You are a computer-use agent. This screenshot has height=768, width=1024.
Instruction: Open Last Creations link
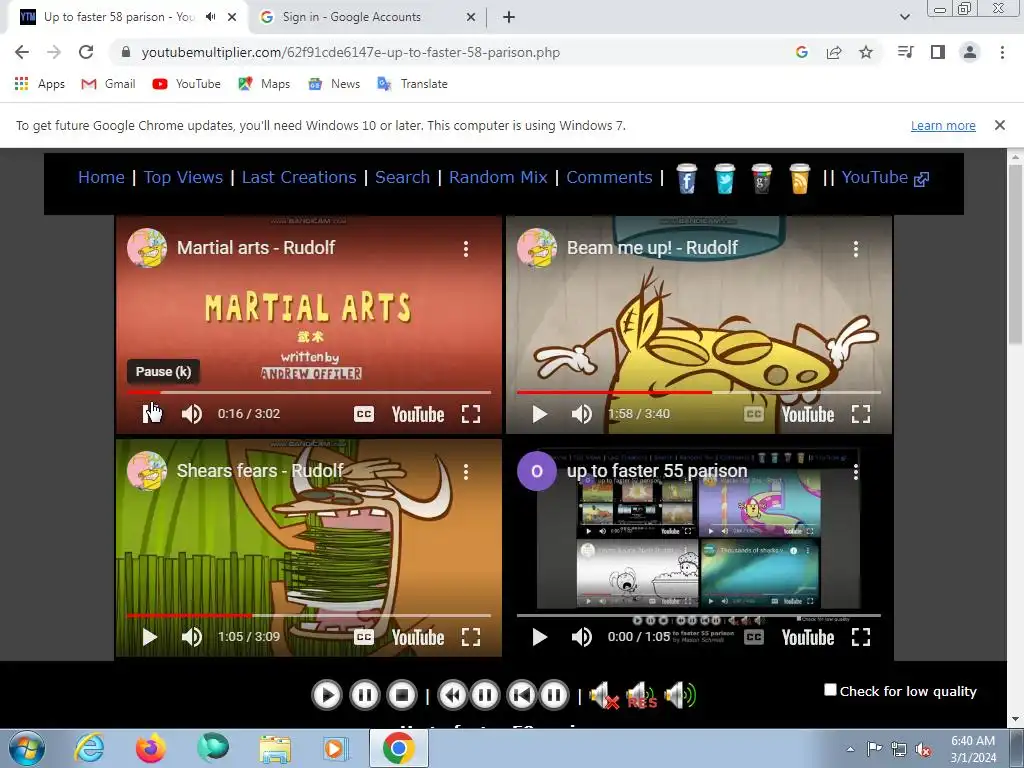point(299,177)
